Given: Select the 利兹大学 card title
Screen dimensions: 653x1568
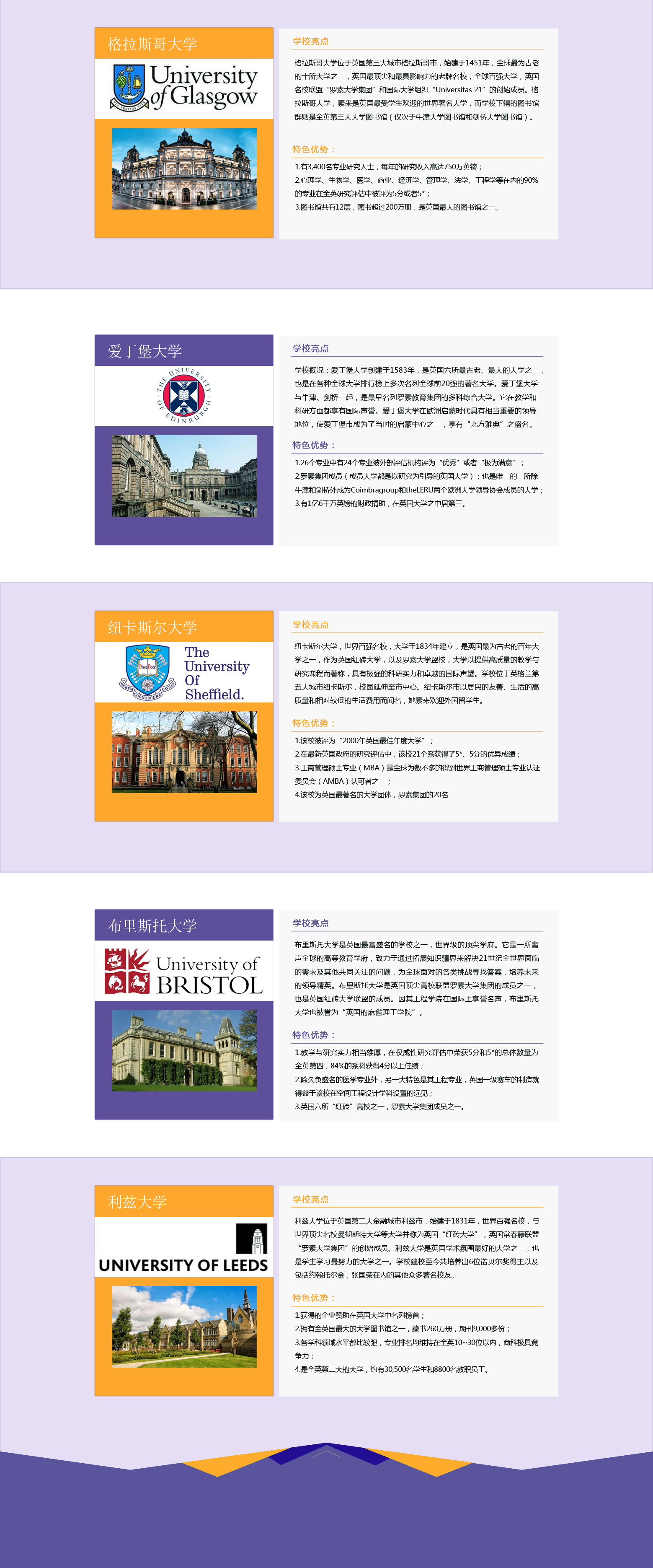Looking at the screenshot, I should tap(137, 1202).
